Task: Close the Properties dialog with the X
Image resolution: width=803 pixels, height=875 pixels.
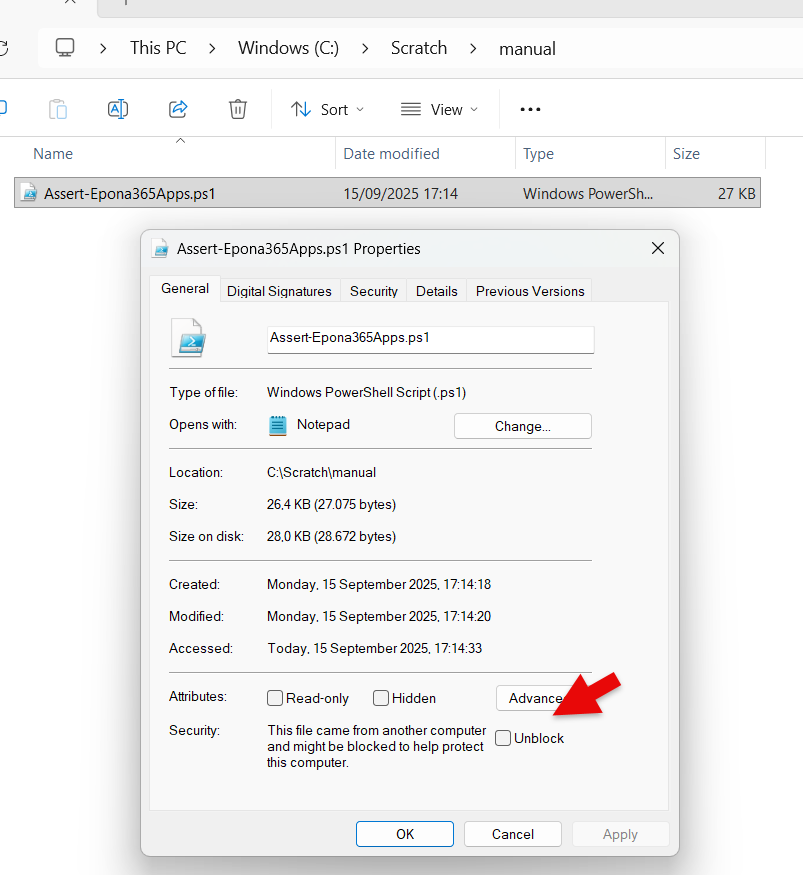Action: coord(657,249)
